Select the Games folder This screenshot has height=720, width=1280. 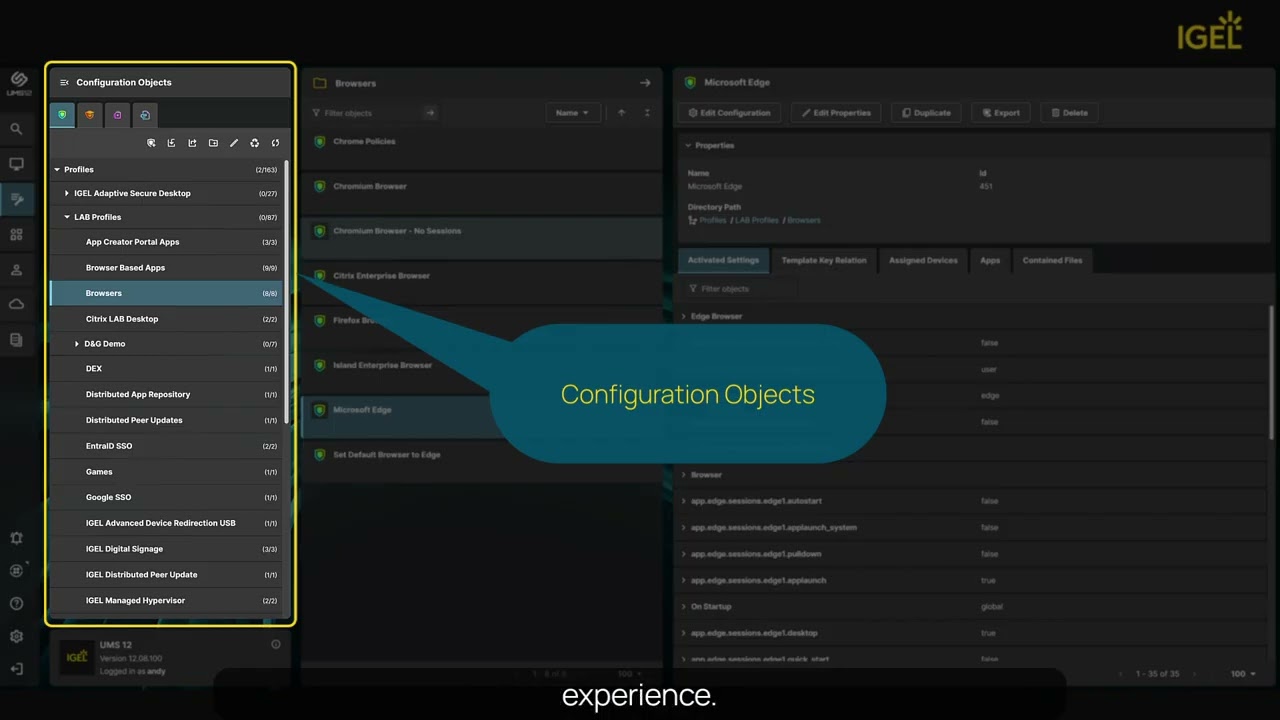coord(166,472)
